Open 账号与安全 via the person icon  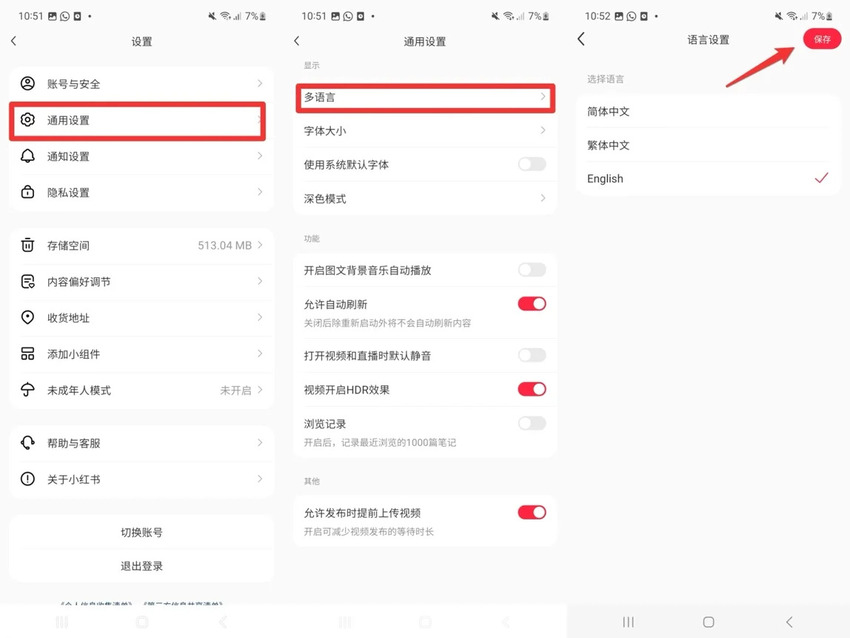(x=25, y=83)
